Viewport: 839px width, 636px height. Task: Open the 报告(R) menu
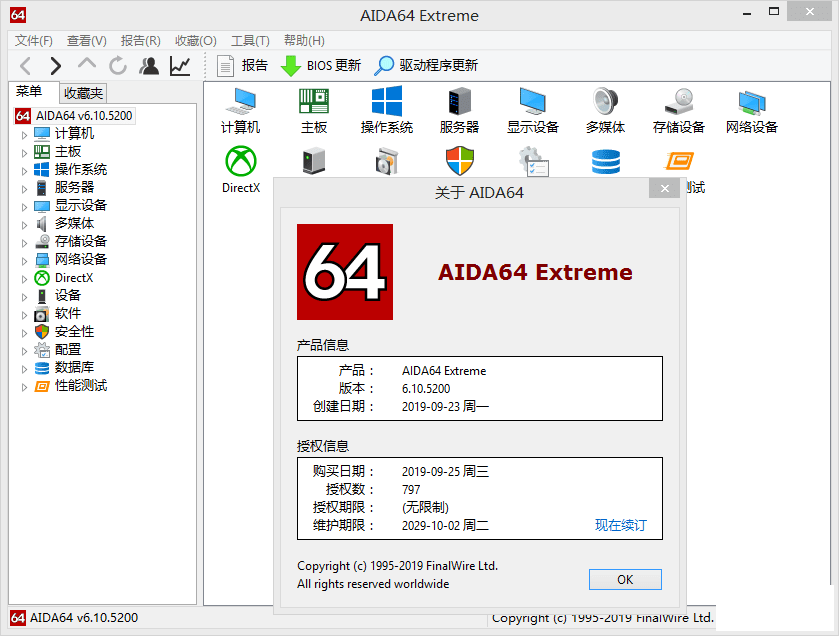point(140,41)
